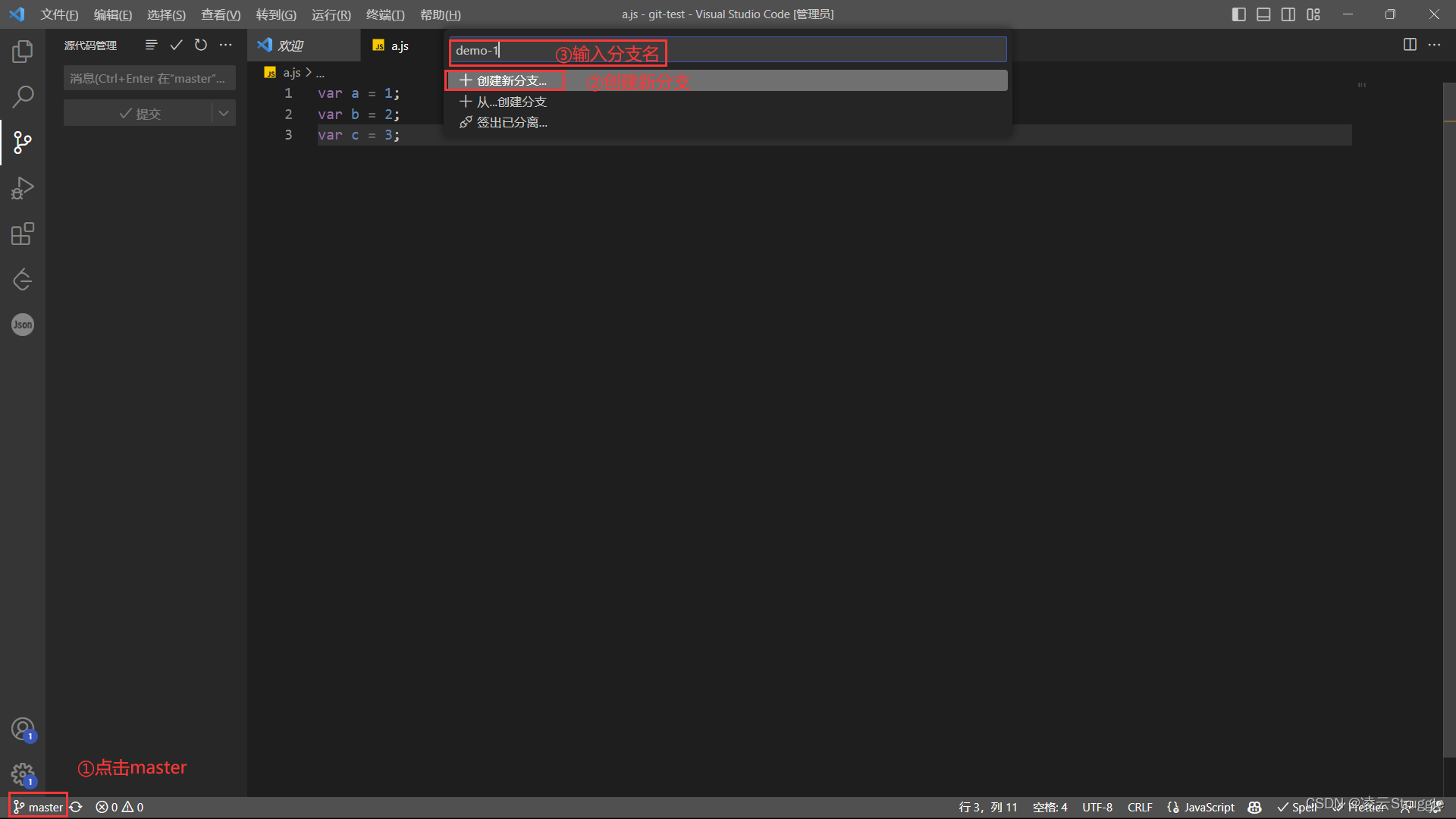The width and height of the screenshot is (1456, 819).
Task: Toggle the bottom panel layout icon
Action: coord(1263,14)
